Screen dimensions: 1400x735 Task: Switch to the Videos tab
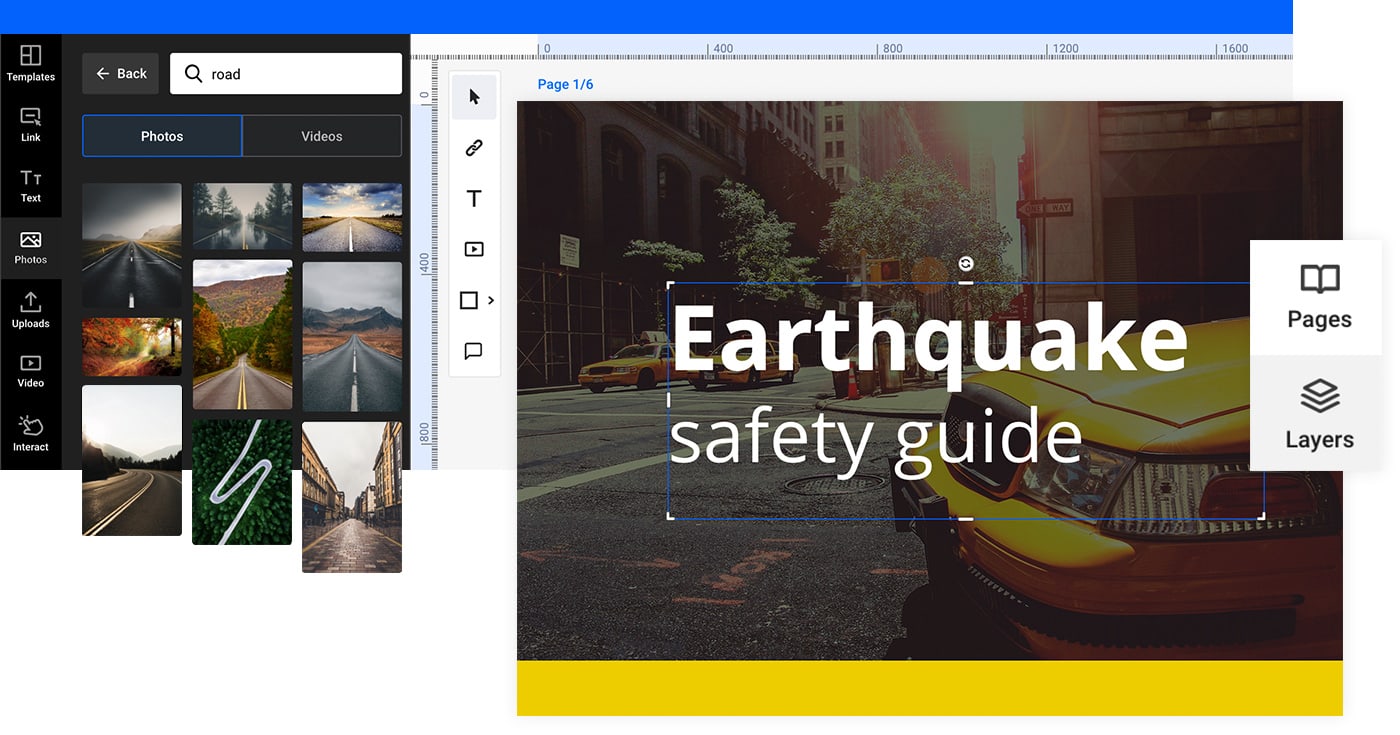coord(321,136)
